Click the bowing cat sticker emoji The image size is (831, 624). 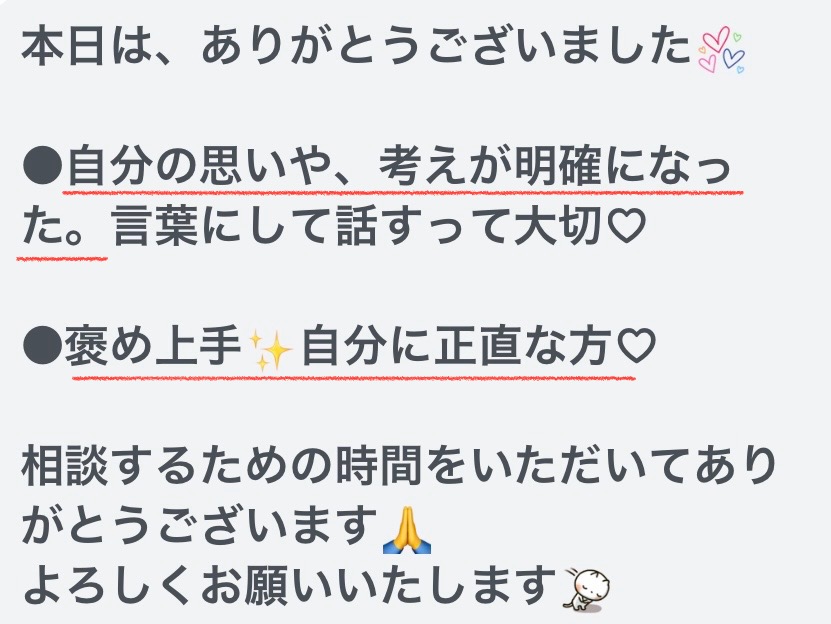click(x=585, y=588)
